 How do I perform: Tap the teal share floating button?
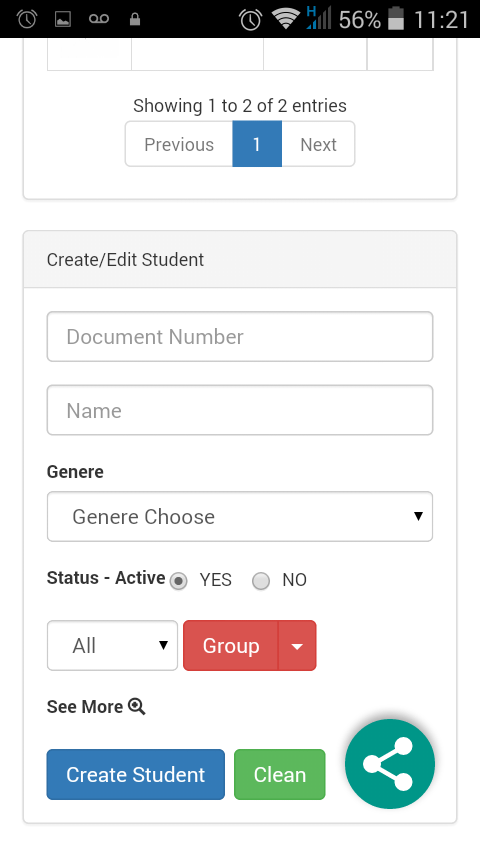tap(390, 764)
